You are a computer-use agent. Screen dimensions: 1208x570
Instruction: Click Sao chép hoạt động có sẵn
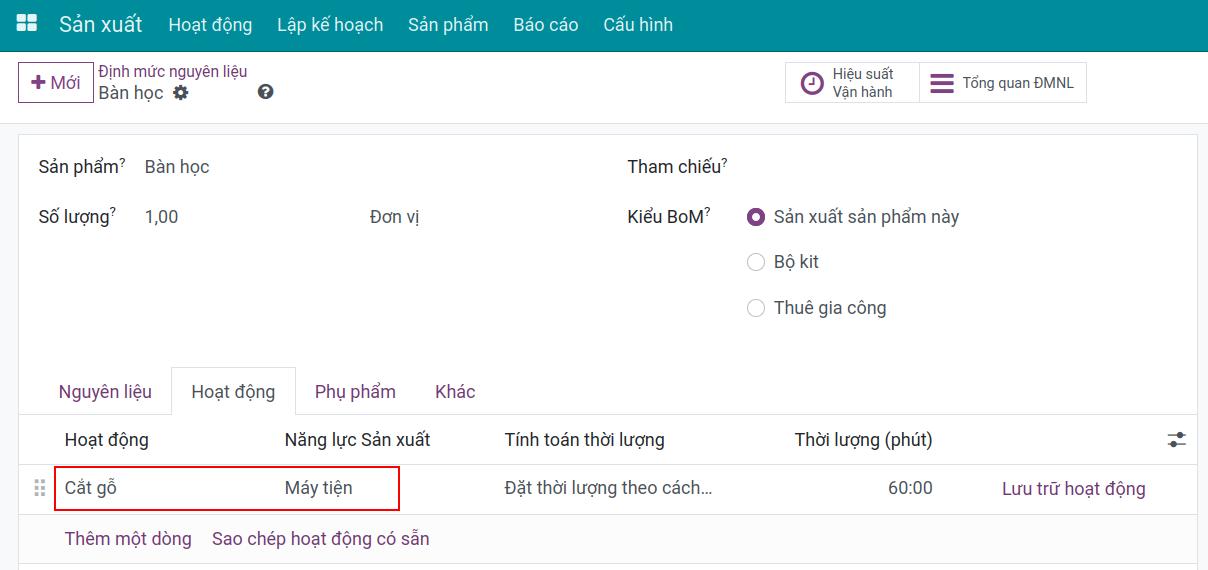(321, 539)
